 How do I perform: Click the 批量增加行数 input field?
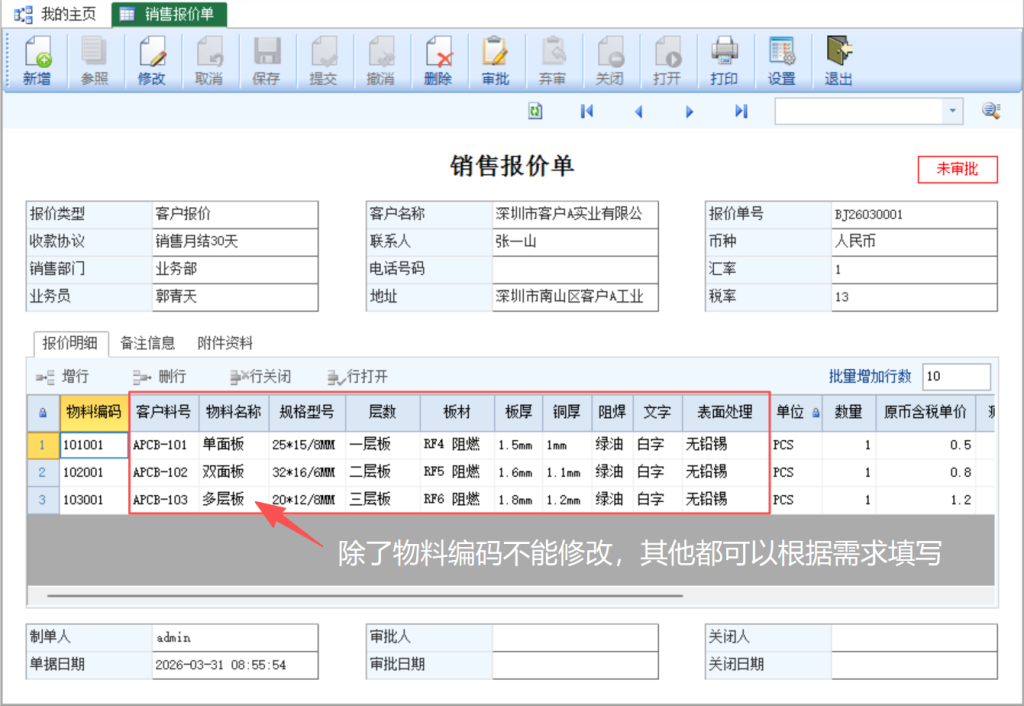coord(955,377)
